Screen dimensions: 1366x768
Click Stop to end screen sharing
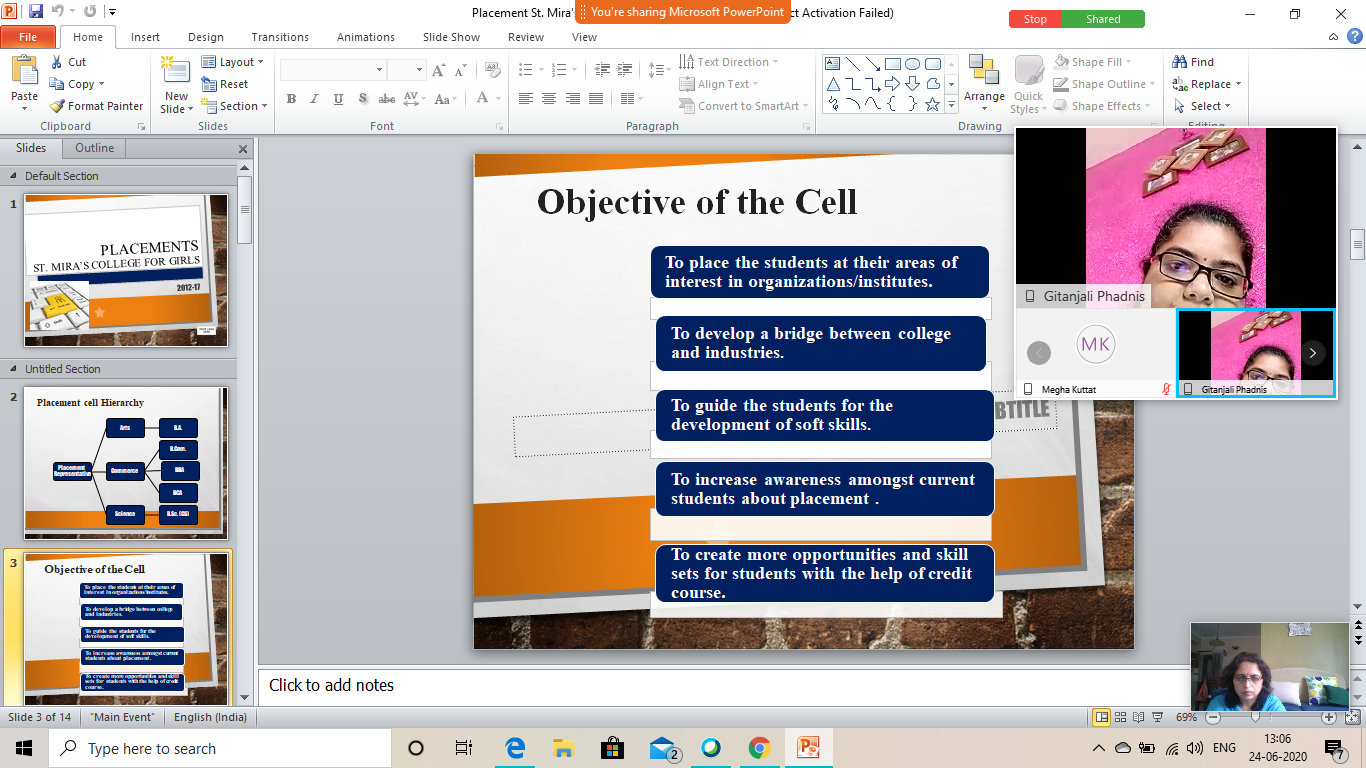tap(1035, 18)
